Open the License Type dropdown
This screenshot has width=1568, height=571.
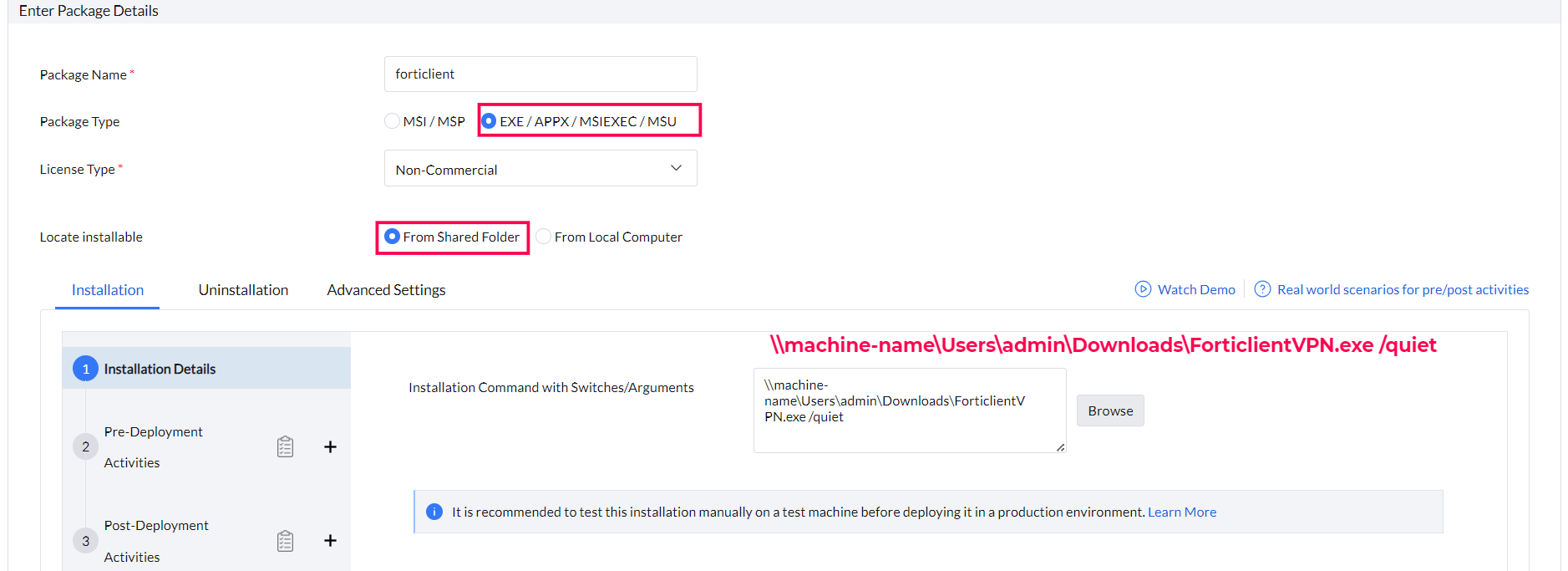(x=540, y=169)
